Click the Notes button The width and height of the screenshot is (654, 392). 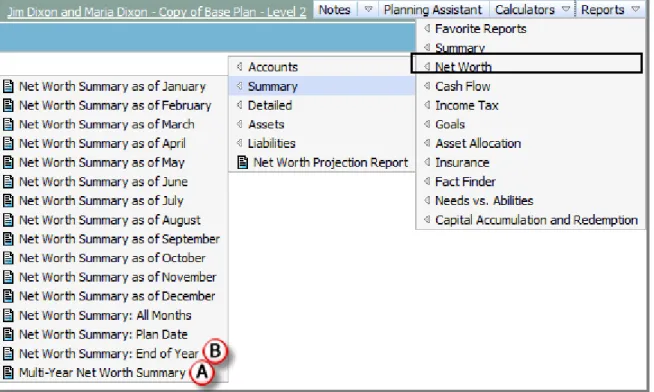pyautogui.click(x=335, y=10)
